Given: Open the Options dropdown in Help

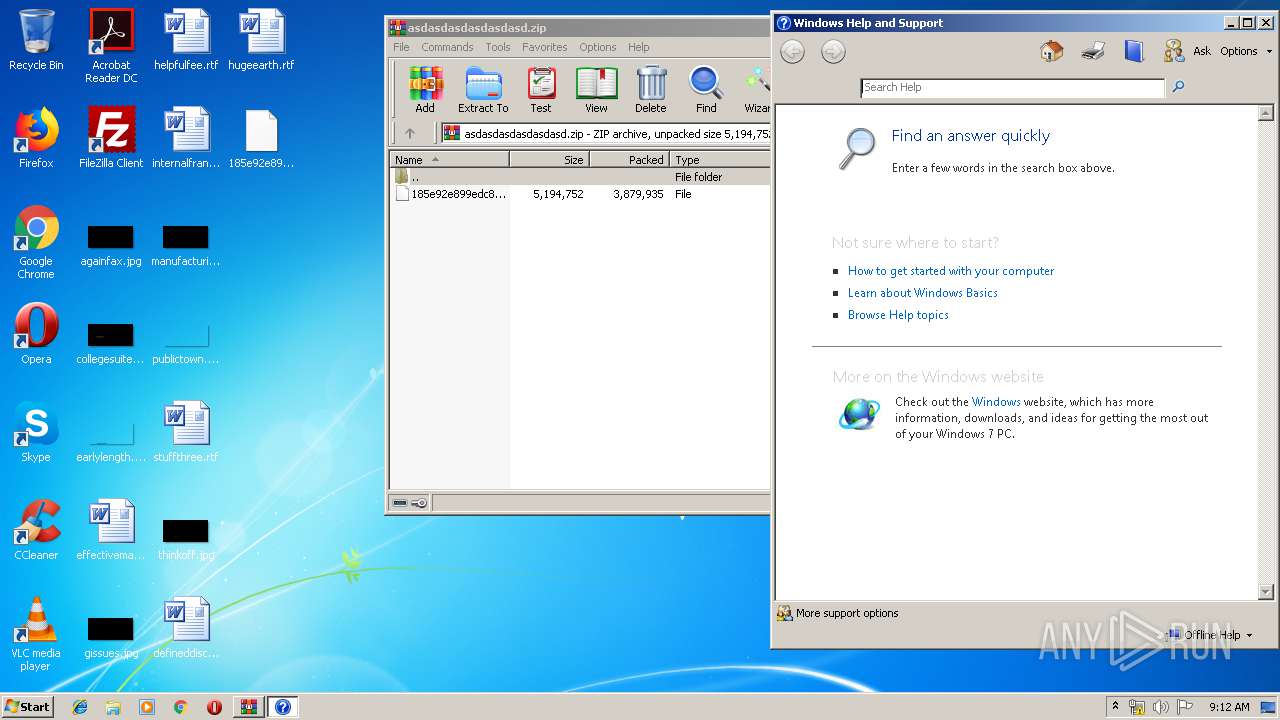Looking at the screenshot, I should pos(1245,51).
